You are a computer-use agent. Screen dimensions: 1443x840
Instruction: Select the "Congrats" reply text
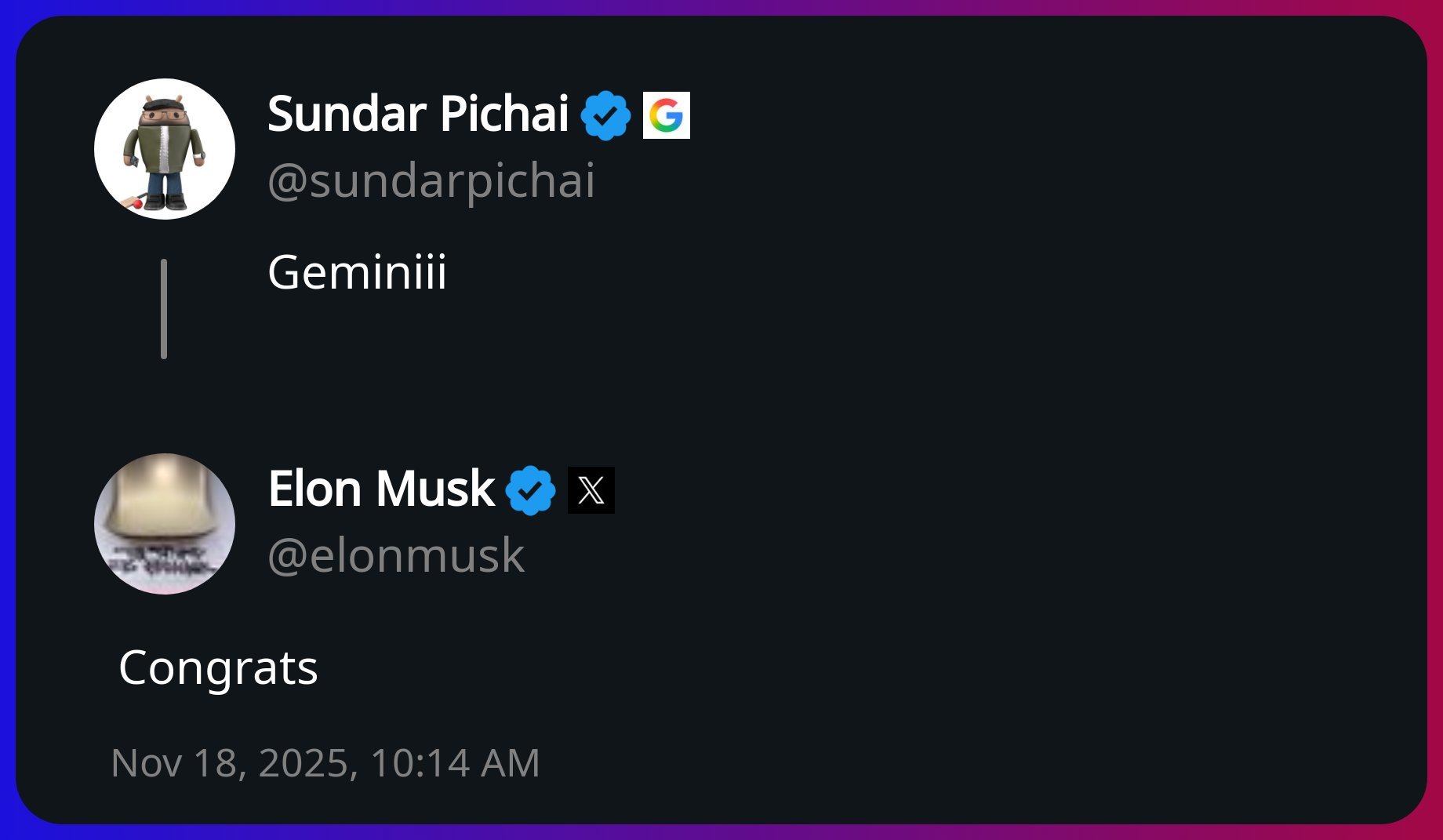click(218, 668)
